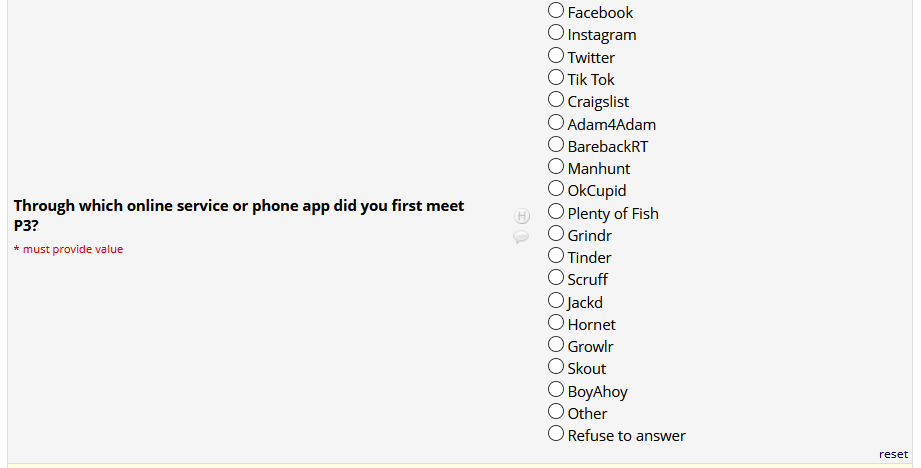Open the field comment balloon icon
The width and height of the screenshot is (921, 468).
pos(521,237)
